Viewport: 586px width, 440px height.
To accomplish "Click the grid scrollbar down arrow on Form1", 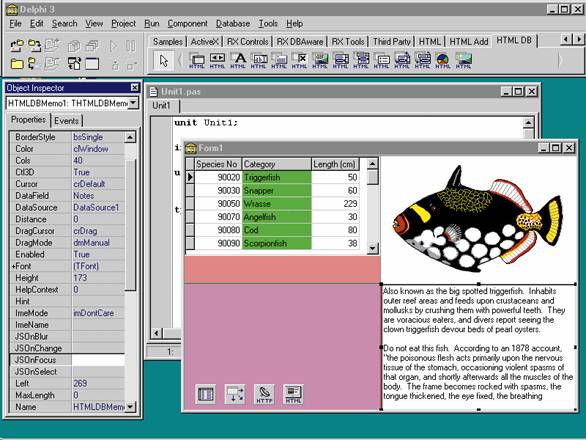I will pyautogui.click(x=372, y=248).
